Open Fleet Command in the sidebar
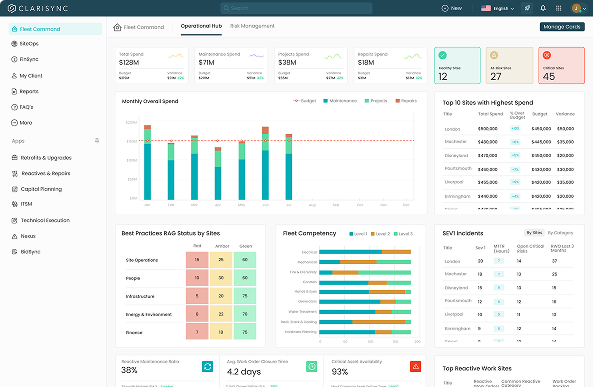Viewport: 593px width, 387px height. tap(55, 29)
